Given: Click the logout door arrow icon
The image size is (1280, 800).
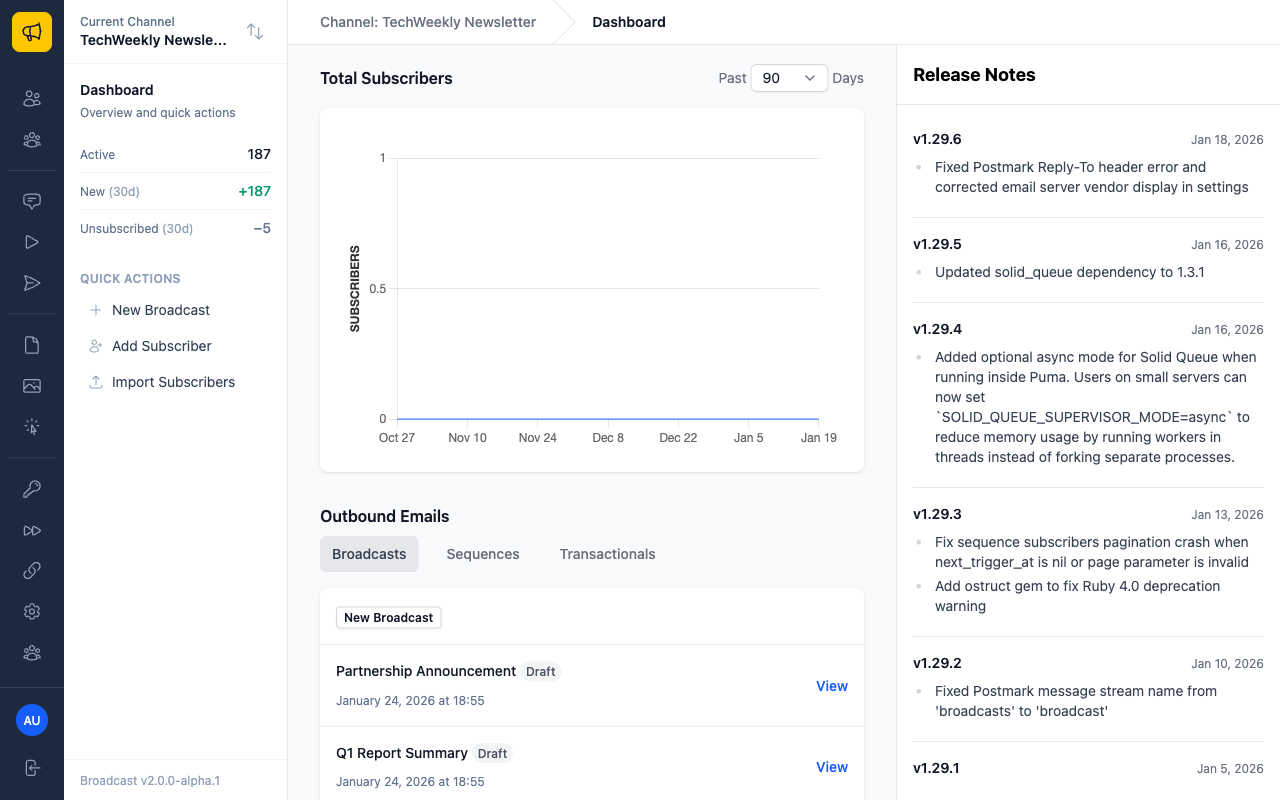Looking at the screenshot, I should [x=32, y=768].
